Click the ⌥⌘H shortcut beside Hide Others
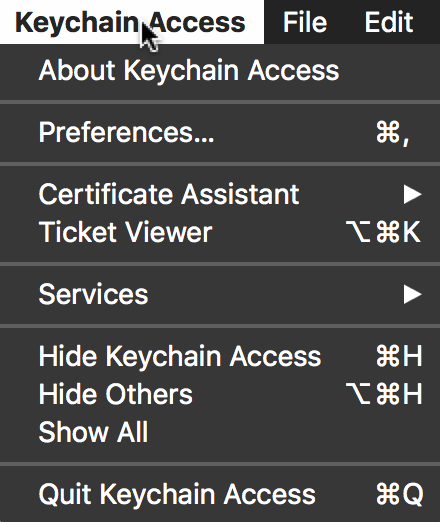 (384, 394)
